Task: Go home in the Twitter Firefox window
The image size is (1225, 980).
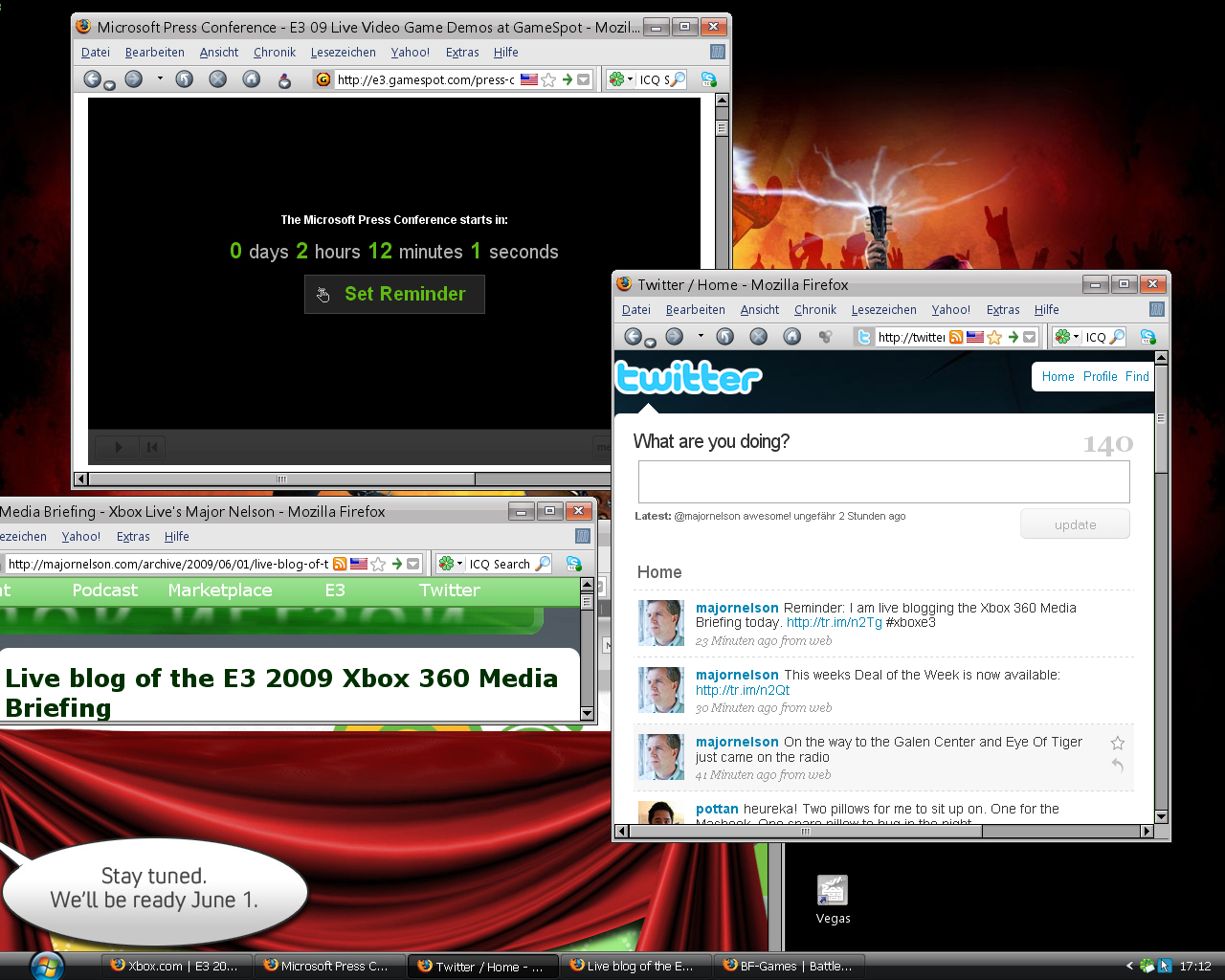Action: coord(792,337)
